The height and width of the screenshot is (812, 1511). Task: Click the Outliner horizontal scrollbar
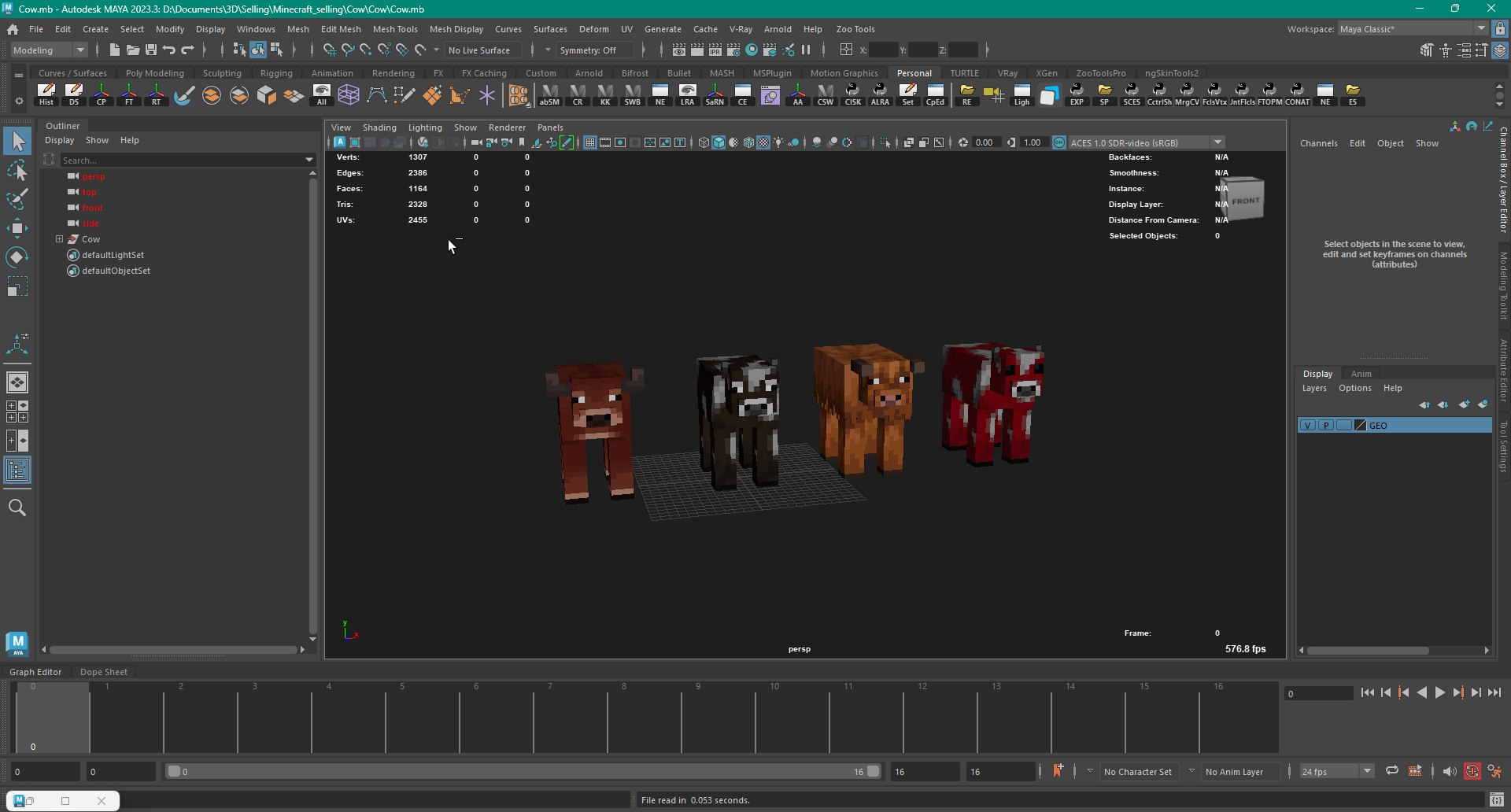point(173,650)
